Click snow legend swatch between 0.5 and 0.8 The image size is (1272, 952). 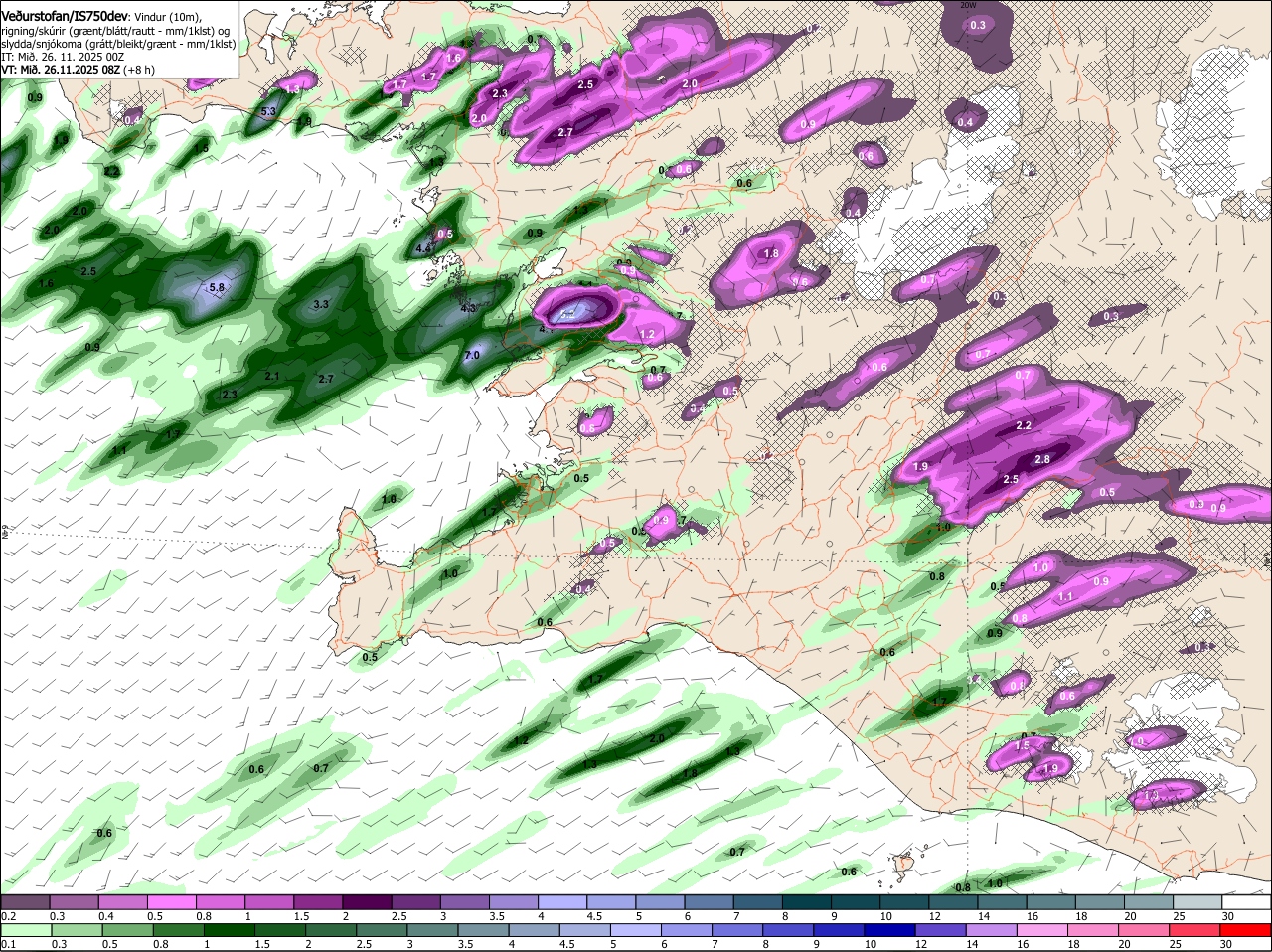click(171, 901)
